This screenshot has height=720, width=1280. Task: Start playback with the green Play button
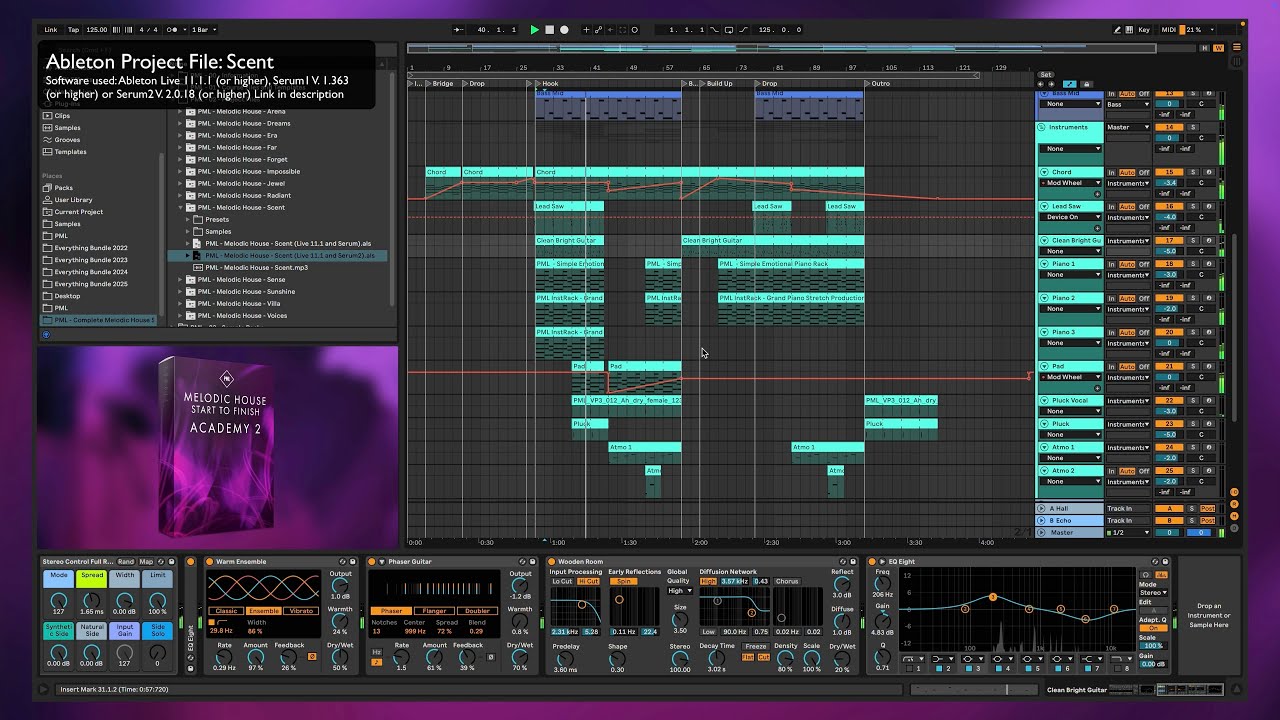tap(535, 30)
